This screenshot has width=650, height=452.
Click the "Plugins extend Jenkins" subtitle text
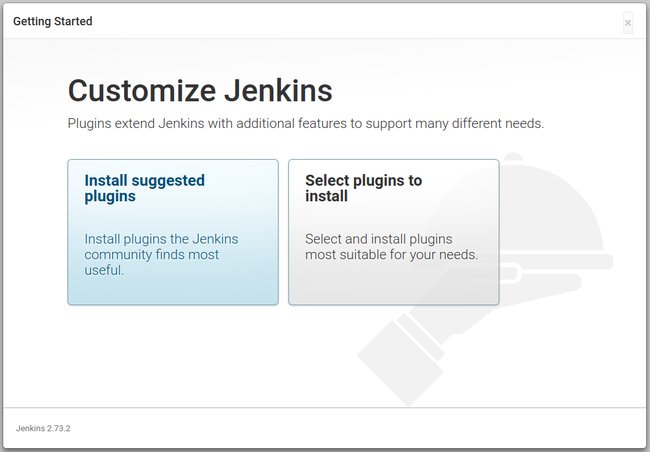point(305,124)
